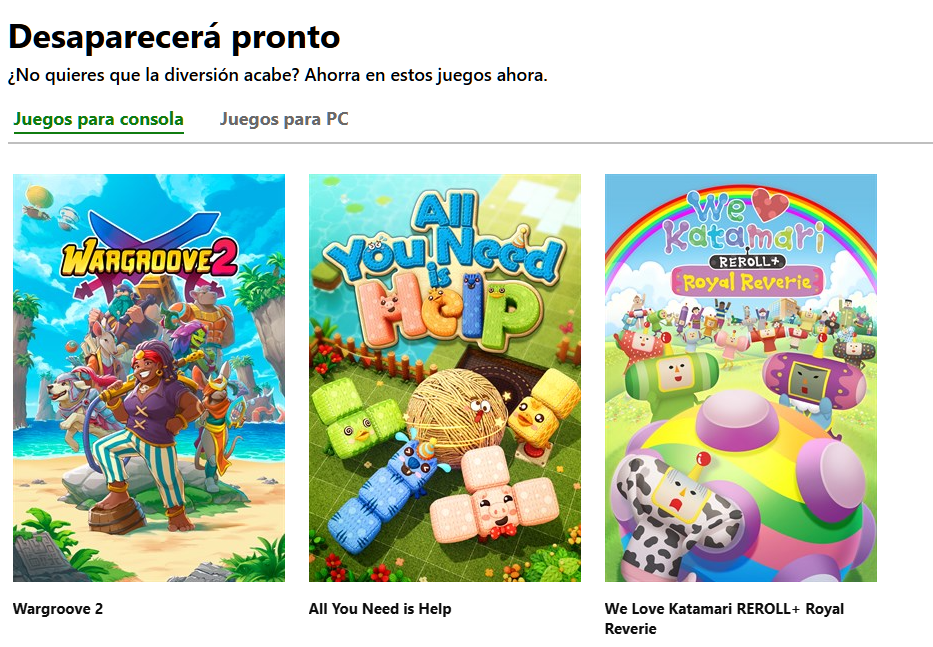Click the Wargroove 2 logo on its cover

coord(149,257)
